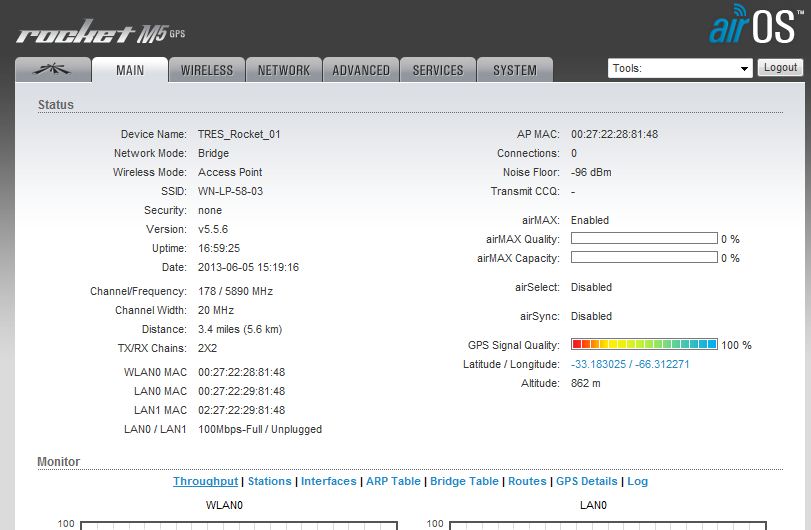Screen dimensions: 811x530
Task: Show the ARP Table
Action: pyautogui.click(x=393, y=481)
